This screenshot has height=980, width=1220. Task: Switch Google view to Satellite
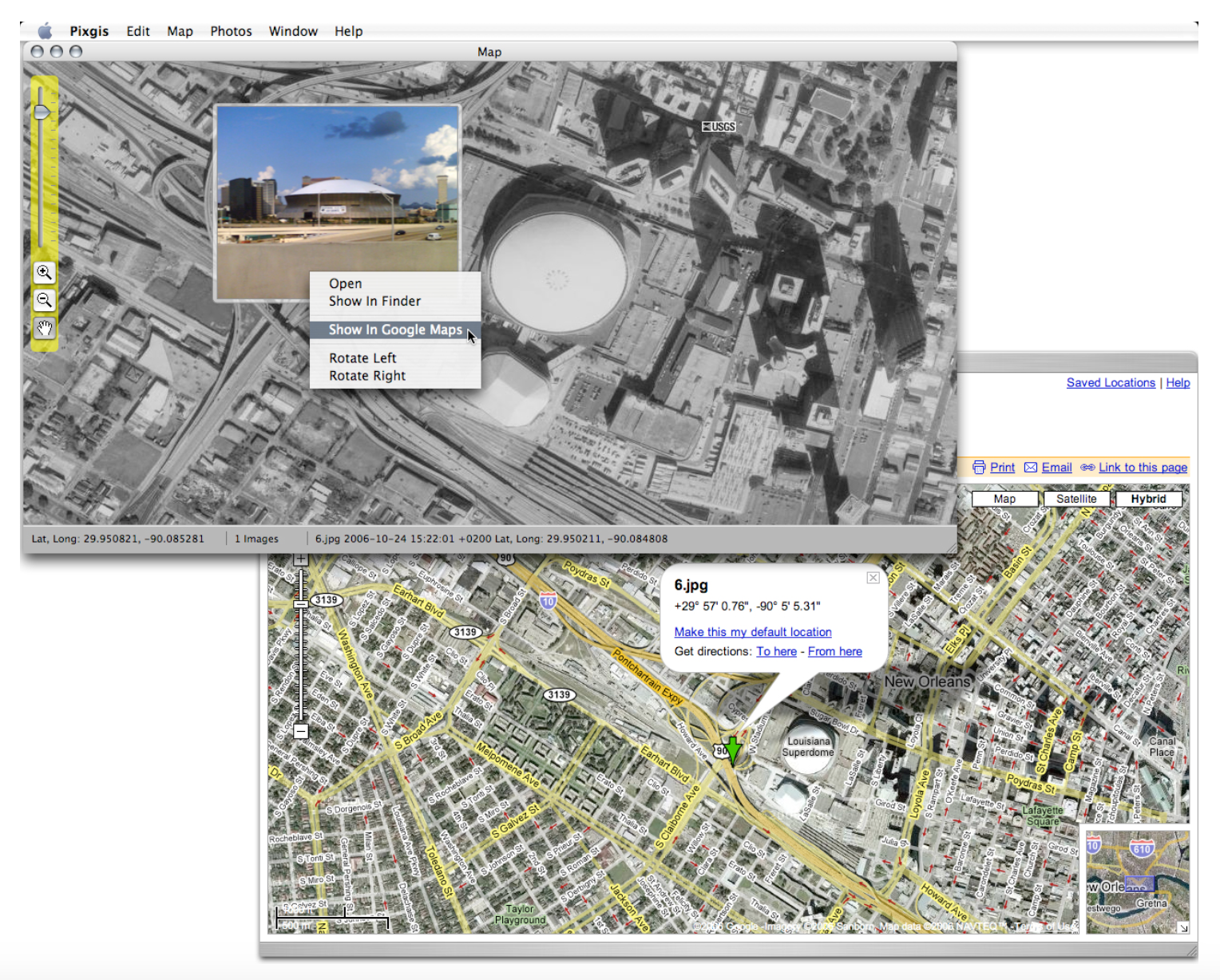[1076, 499]
